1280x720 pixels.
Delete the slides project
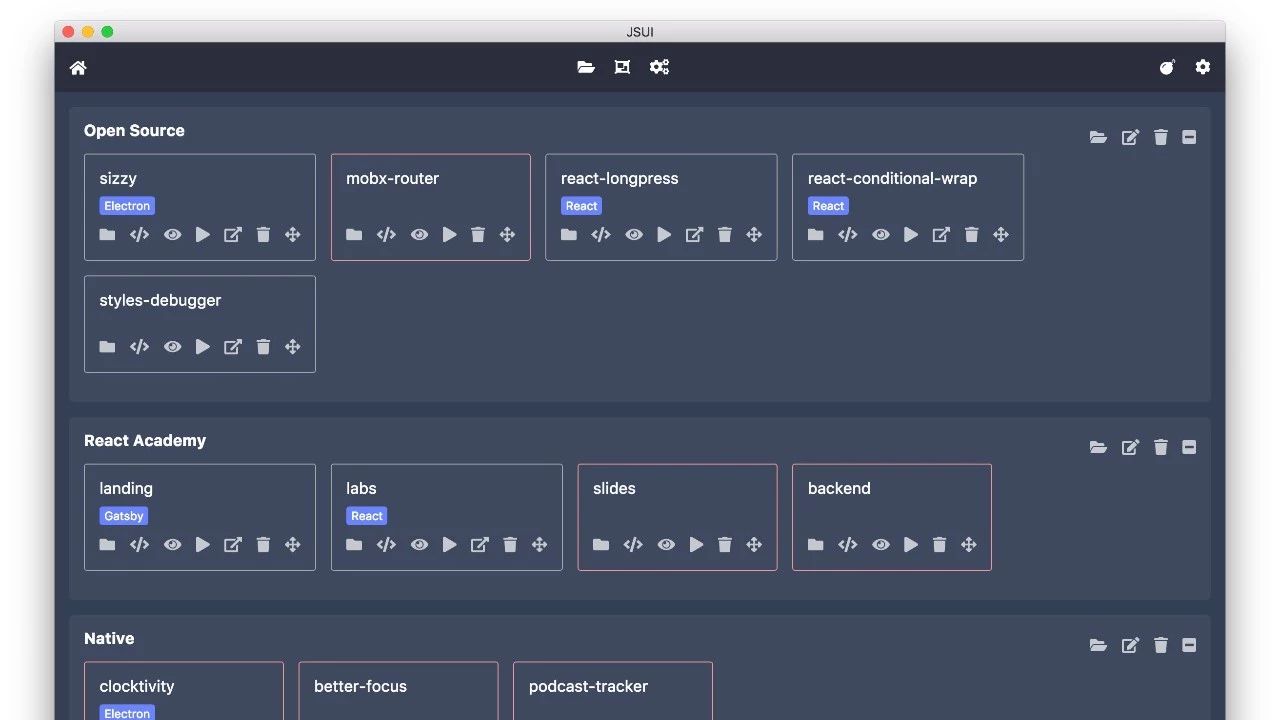coord(725,544)
